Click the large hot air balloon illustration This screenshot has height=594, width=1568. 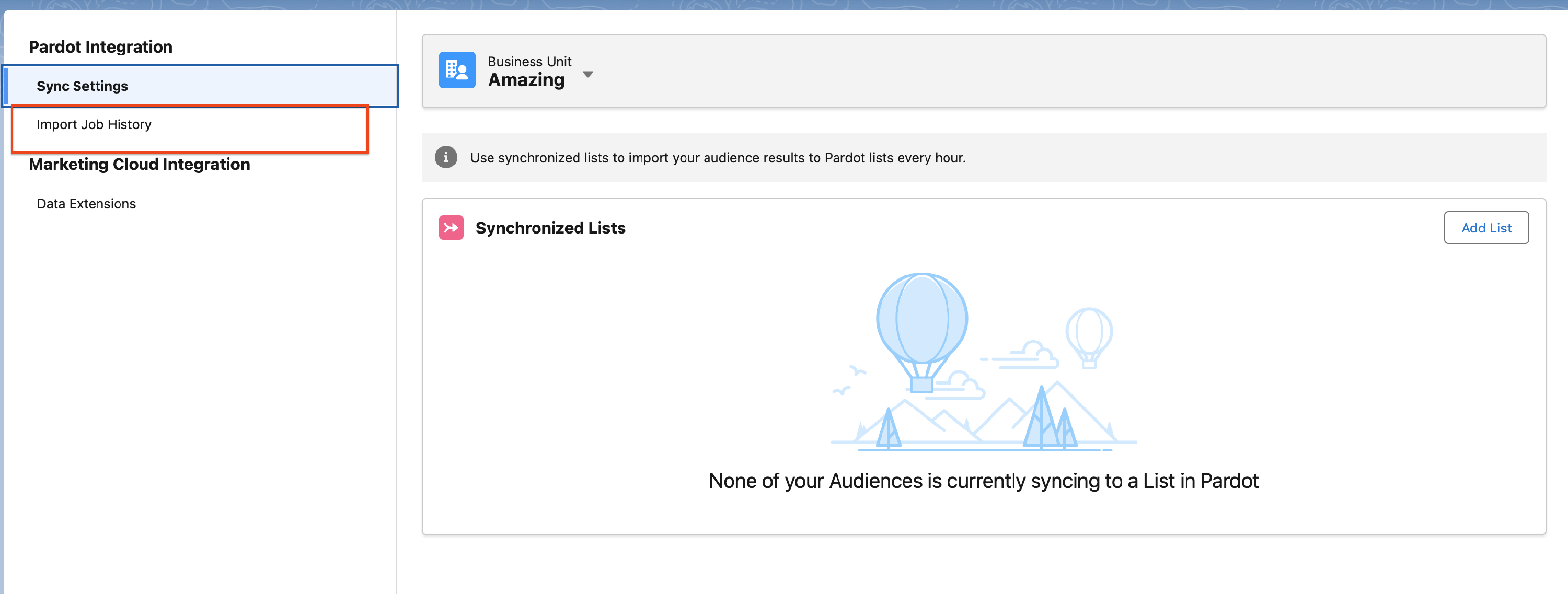coord(921,320)
